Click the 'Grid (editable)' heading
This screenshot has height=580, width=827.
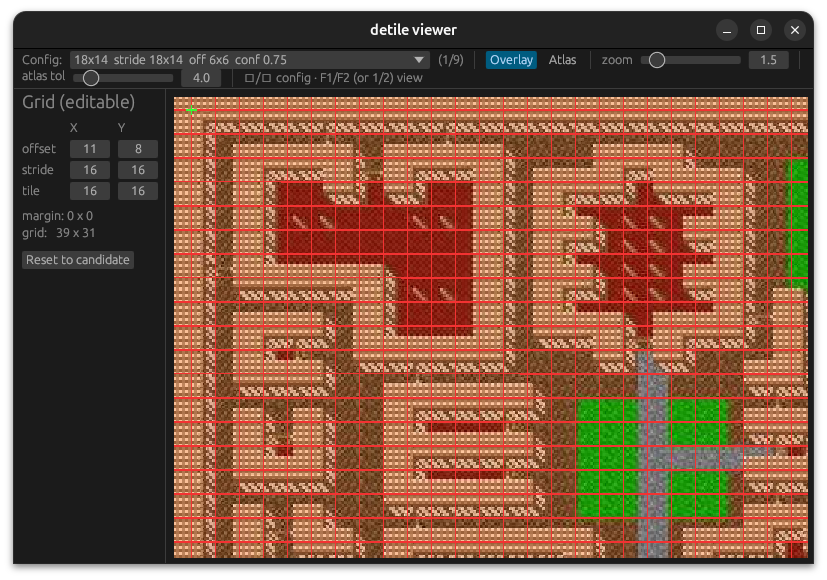point(78,102)
